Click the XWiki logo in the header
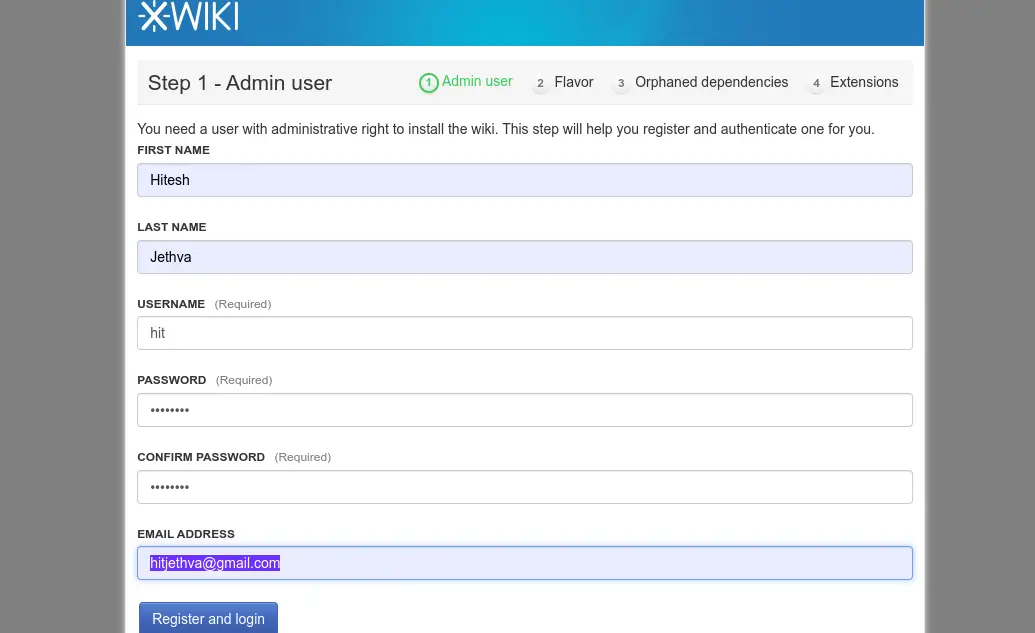Screen dimensions: 1035x633 tap(188, 16)
